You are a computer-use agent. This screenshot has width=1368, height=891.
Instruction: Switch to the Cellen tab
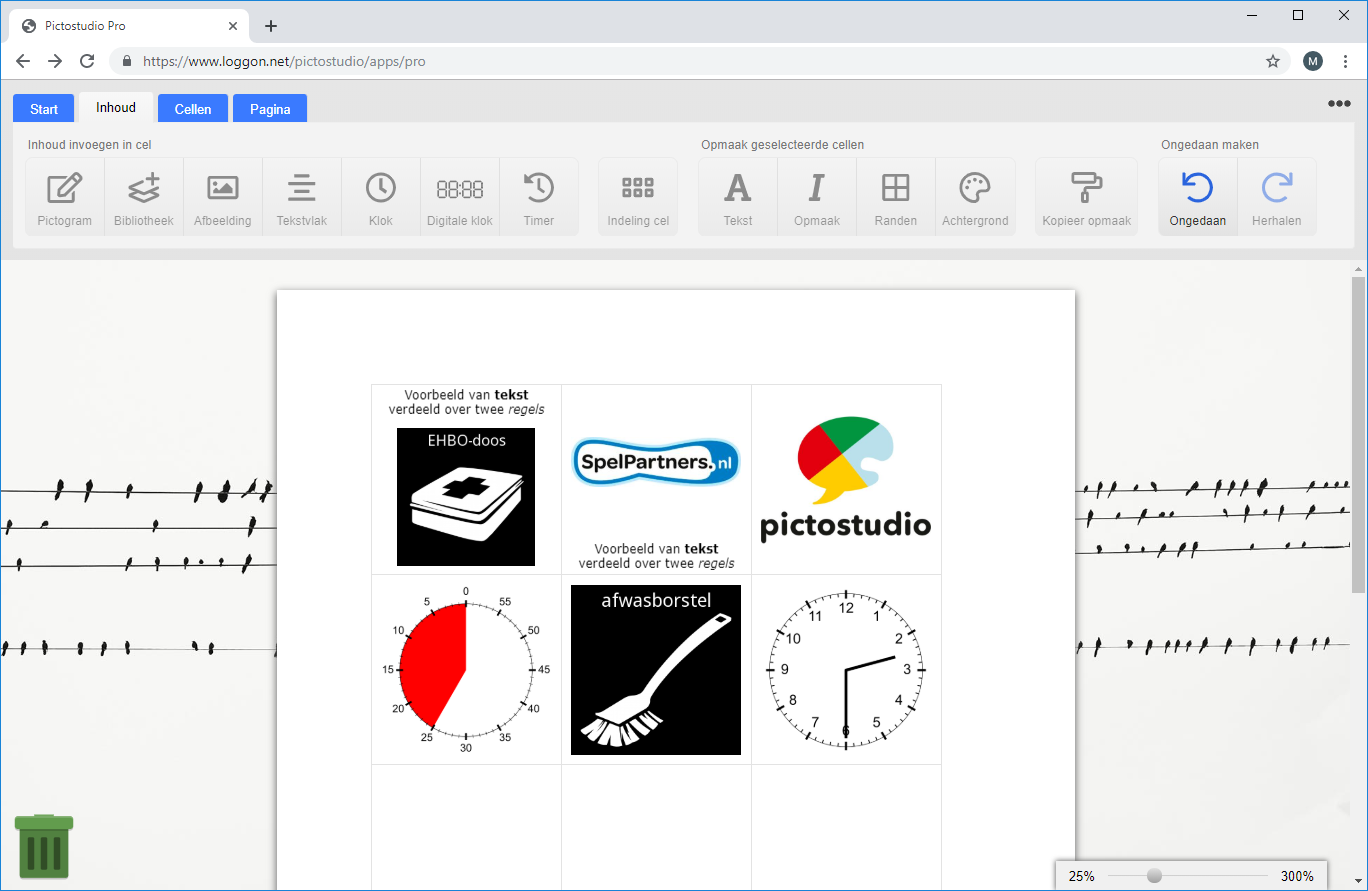(x=192, y=108)
